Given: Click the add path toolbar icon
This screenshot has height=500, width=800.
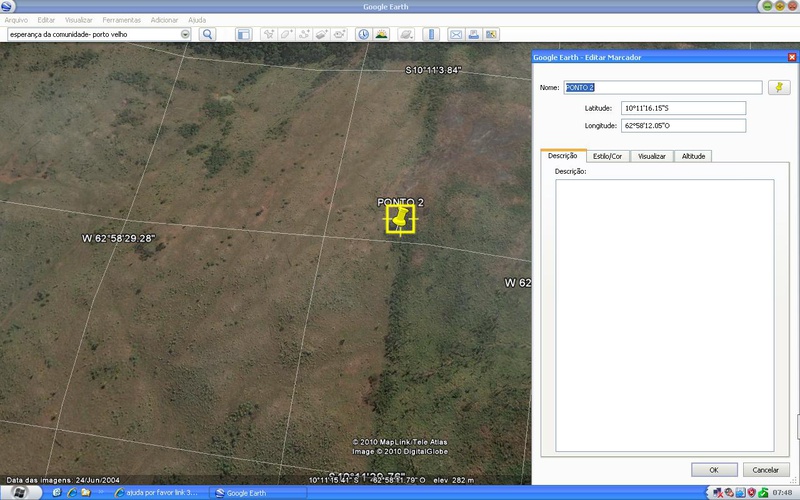Looking at the screenshot, I should (304, 34).
